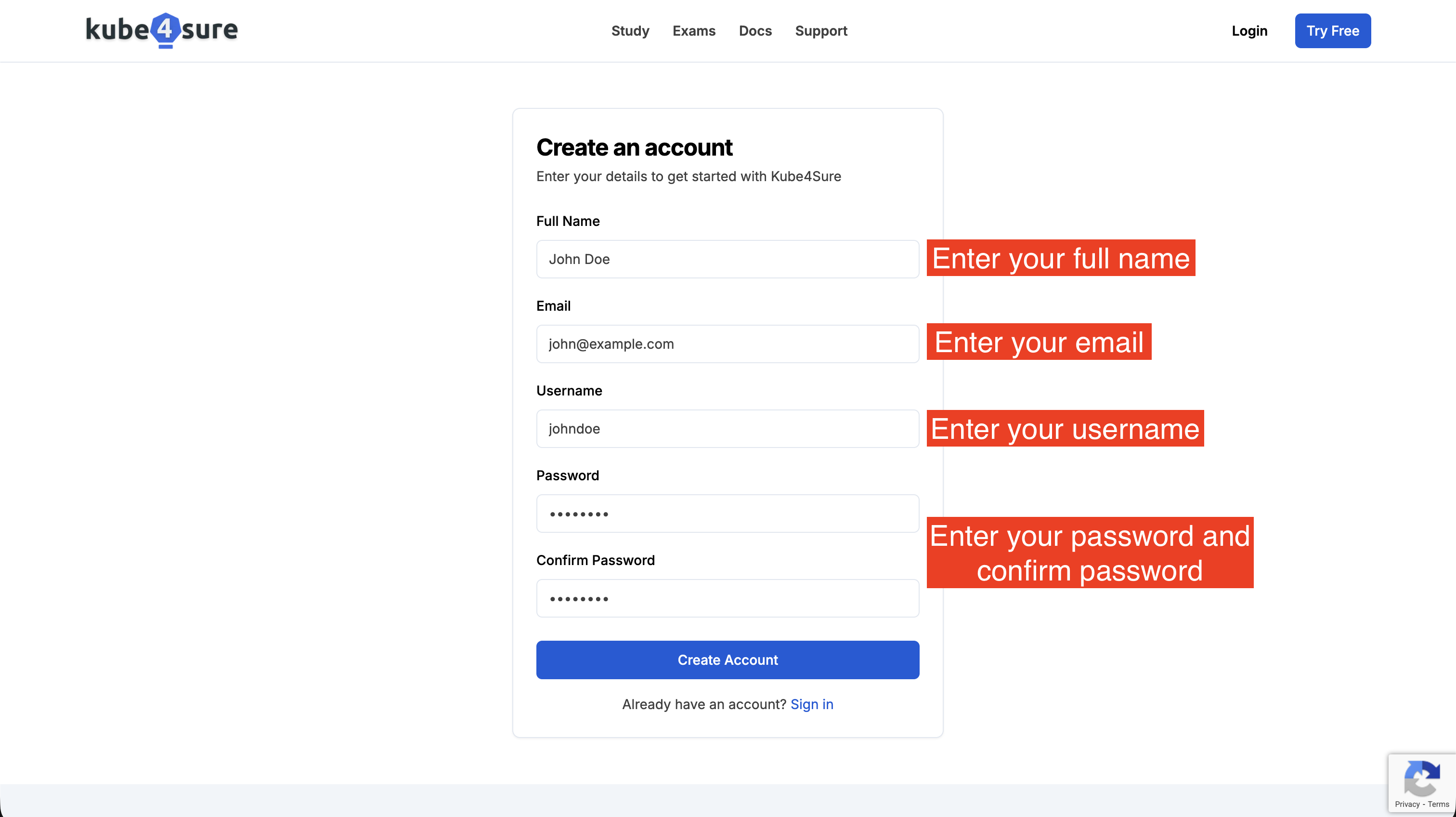The width and height of the screenshot is (1456, 817).
Task: Click the reCAPTCHA badge icon
Action: click(x=1421, y=778)
